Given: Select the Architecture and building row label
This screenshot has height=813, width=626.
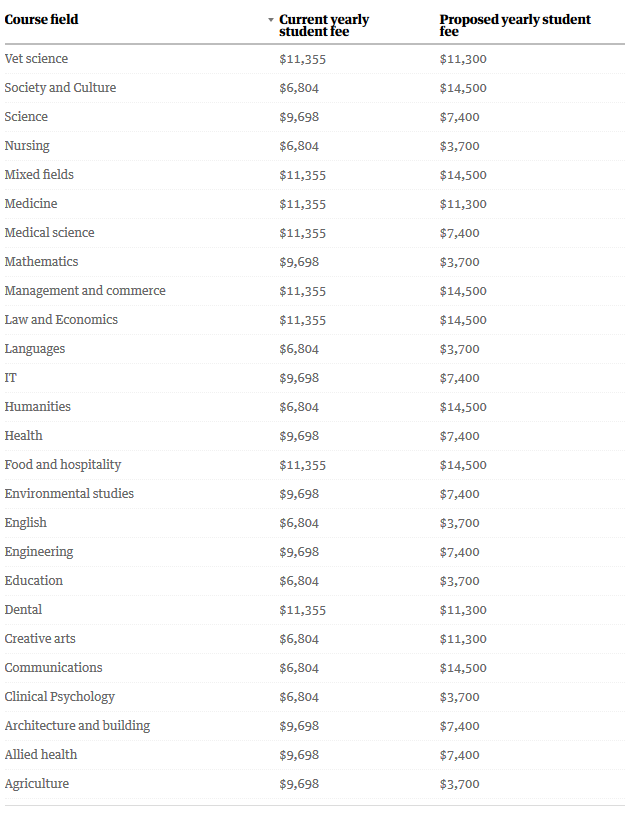Looking at the screenshot, I should pos(77,726).
